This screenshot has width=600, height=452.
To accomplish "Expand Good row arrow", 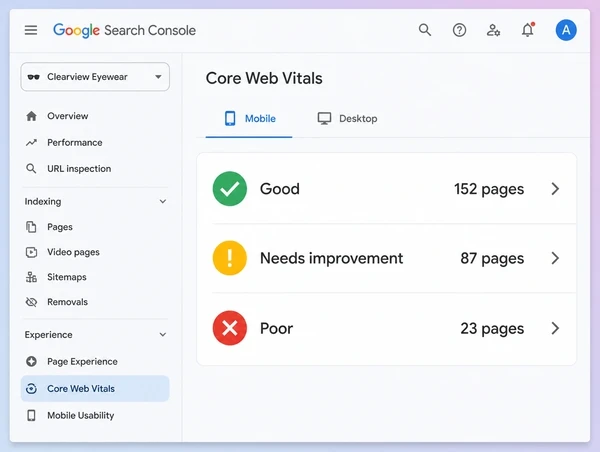I will pos(555,189).
